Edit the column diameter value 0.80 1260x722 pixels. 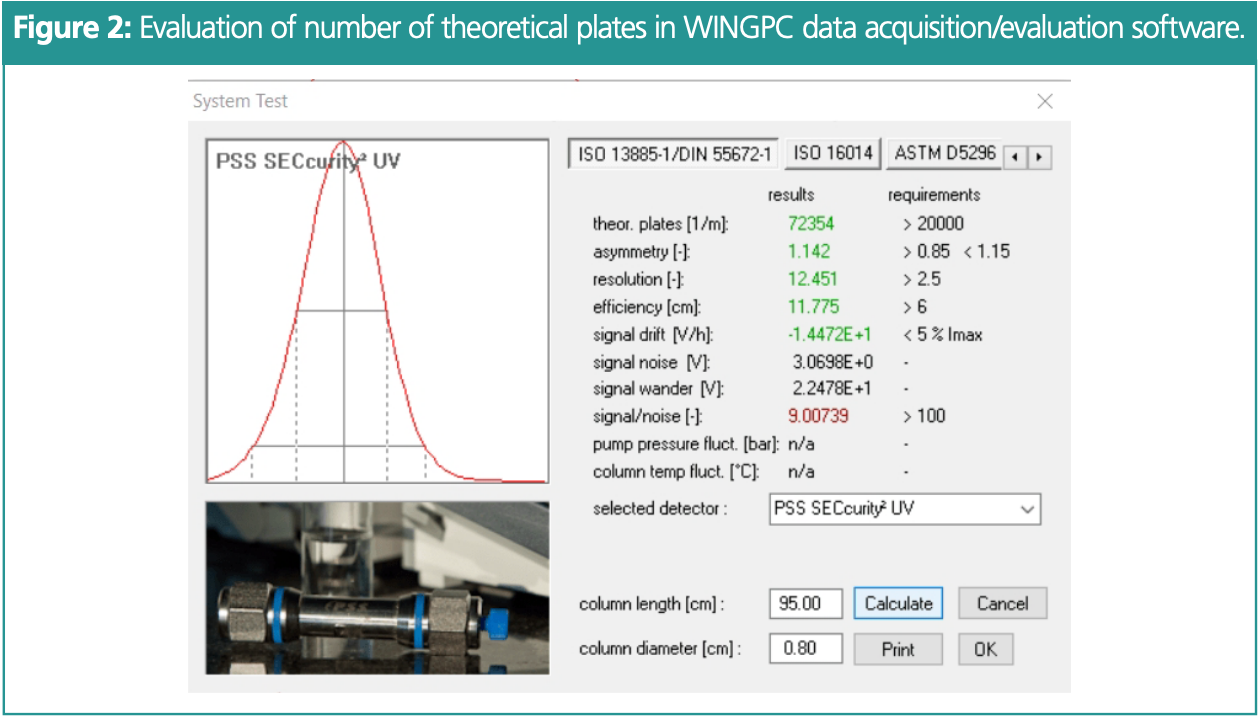tap(805, 648)
